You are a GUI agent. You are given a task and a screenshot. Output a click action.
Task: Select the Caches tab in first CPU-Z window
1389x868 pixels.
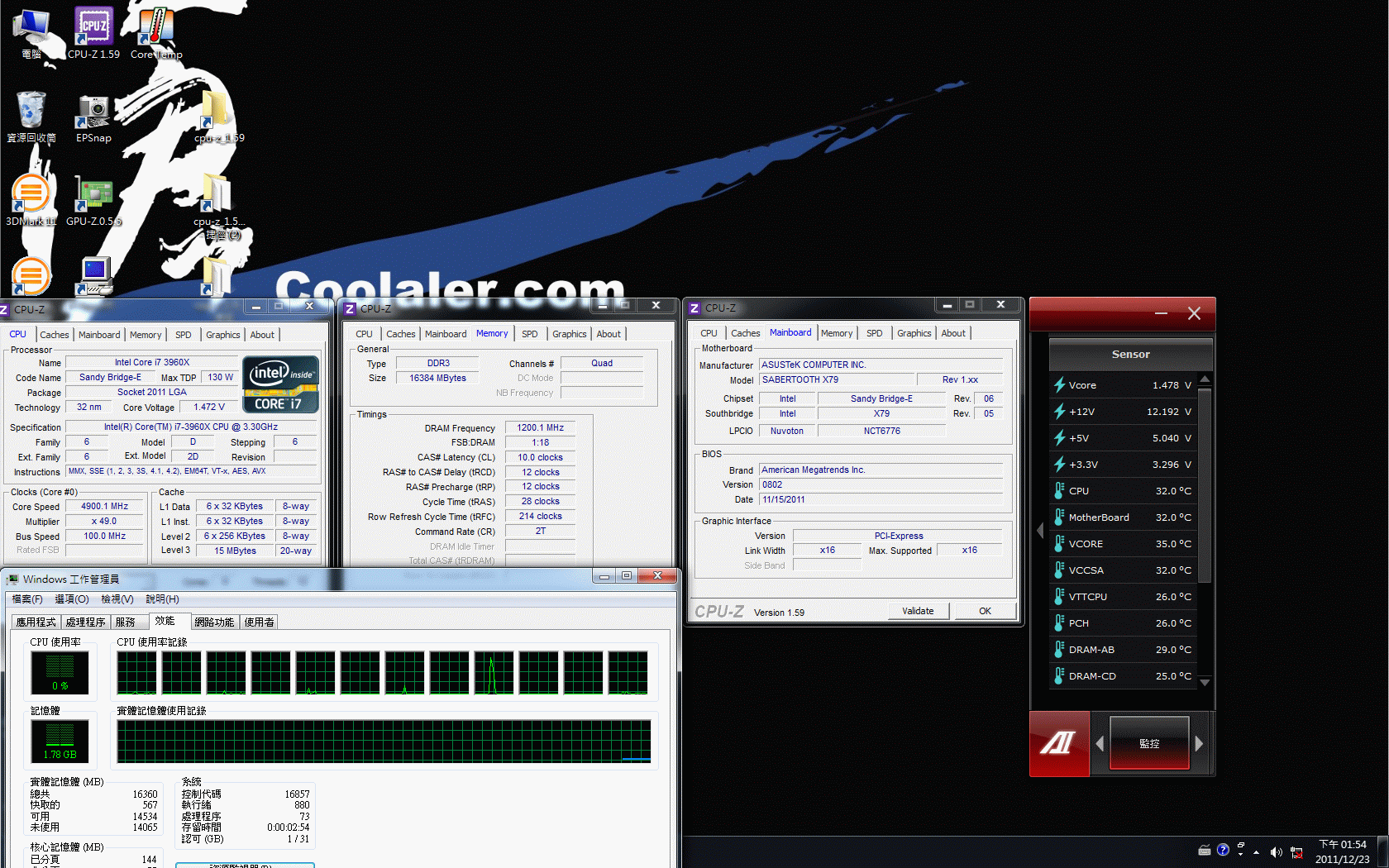[x=55, y=335]
